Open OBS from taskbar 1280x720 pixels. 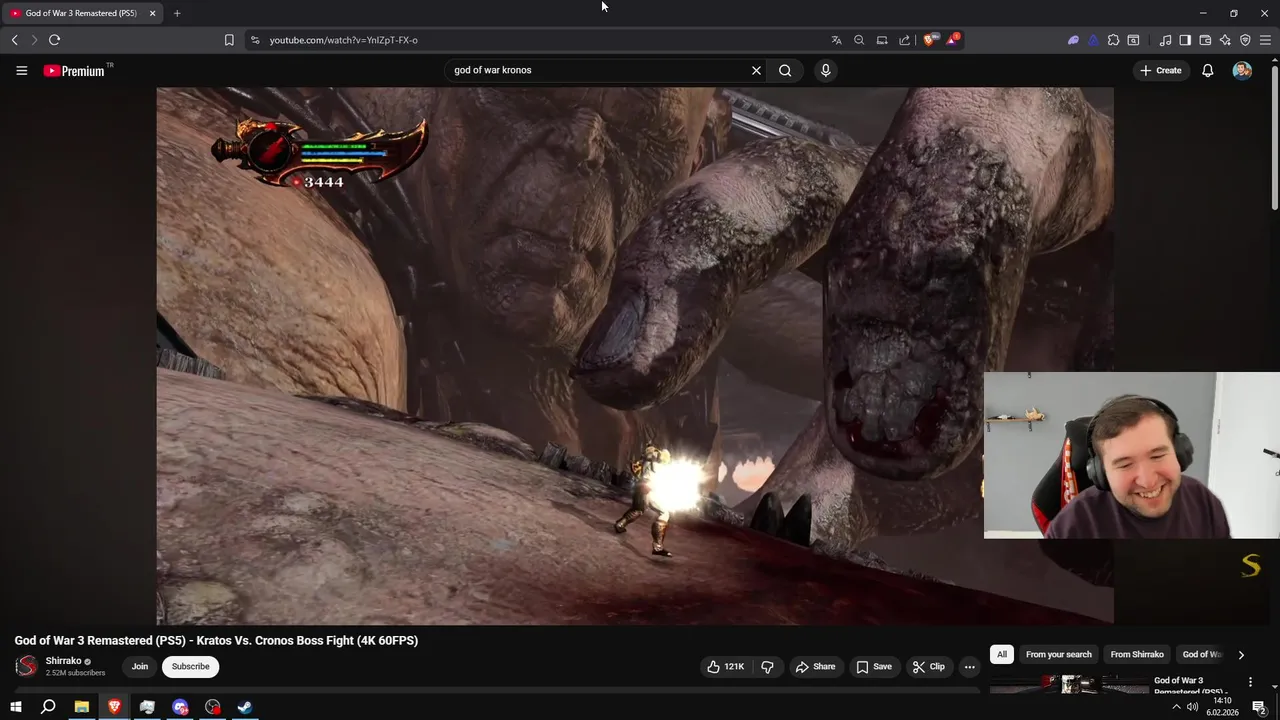point(213,707)
